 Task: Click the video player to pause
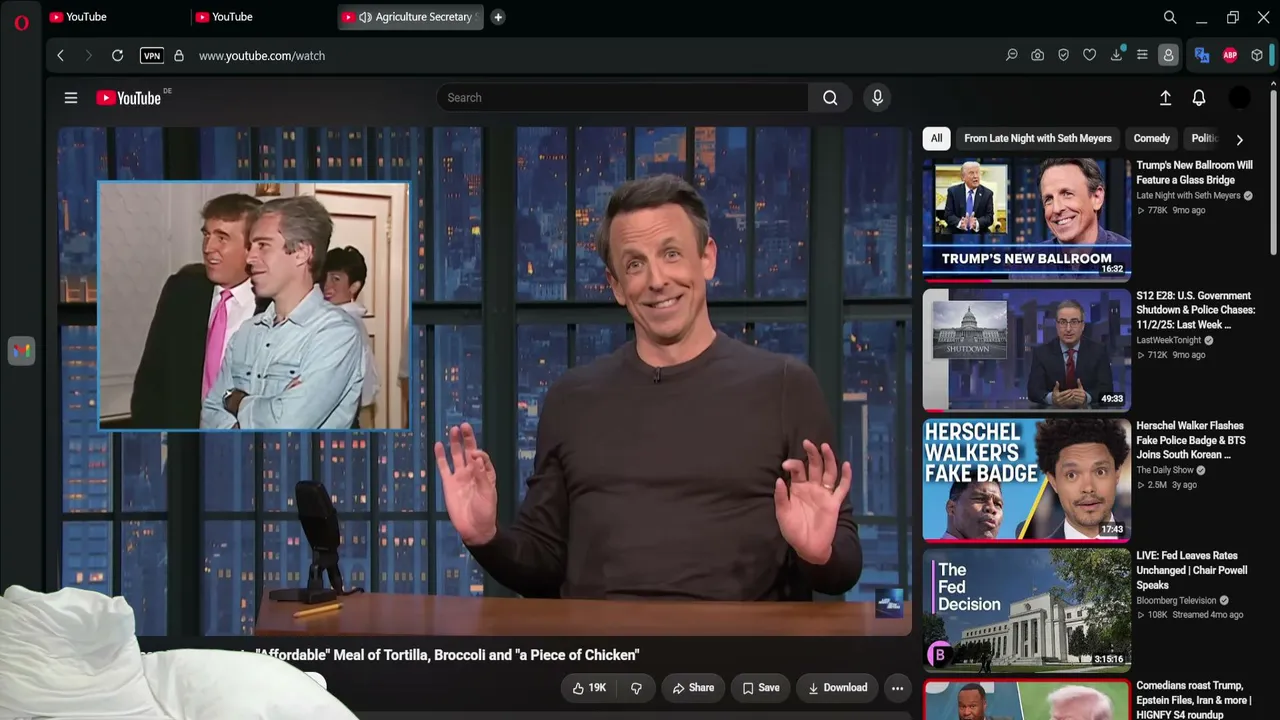(484, 381)
